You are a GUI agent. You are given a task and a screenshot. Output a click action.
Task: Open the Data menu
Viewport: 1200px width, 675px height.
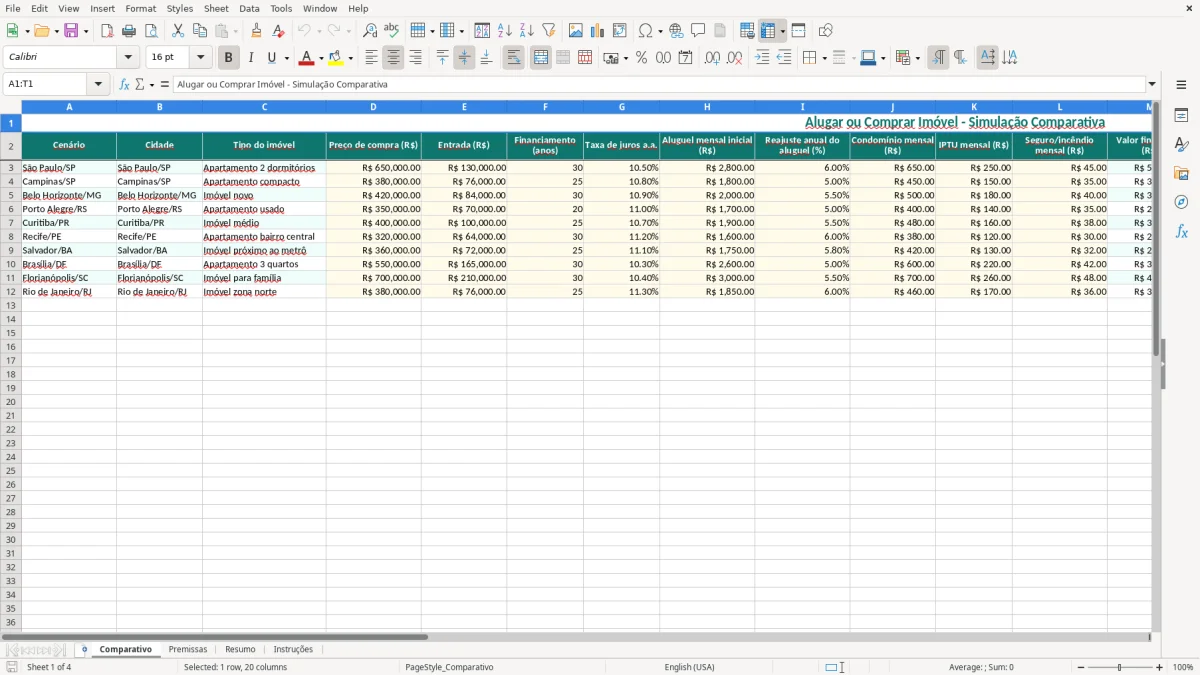pyautogui.click(x=249, y=8)
